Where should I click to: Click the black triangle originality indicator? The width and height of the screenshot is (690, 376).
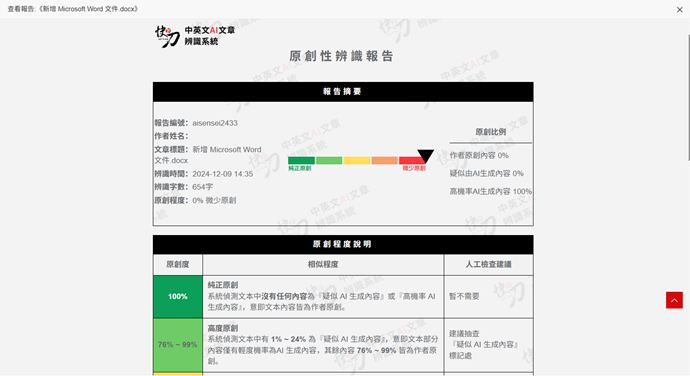click(x=426, y=156)
